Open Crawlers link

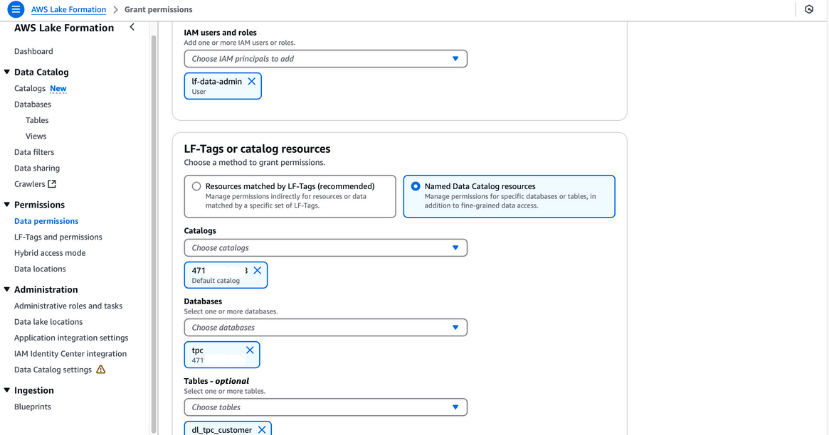pos(30,184)
